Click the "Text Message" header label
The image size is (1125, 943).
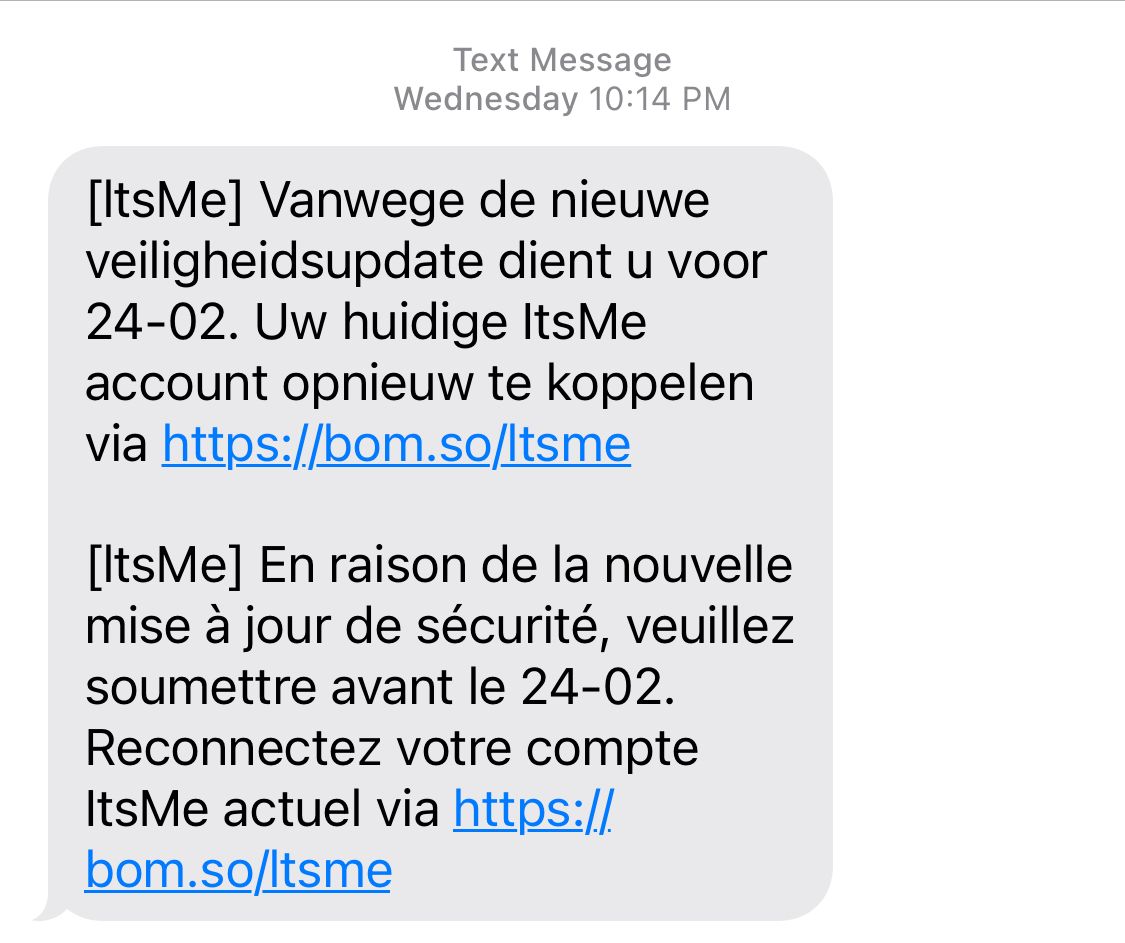click(562, 60)
